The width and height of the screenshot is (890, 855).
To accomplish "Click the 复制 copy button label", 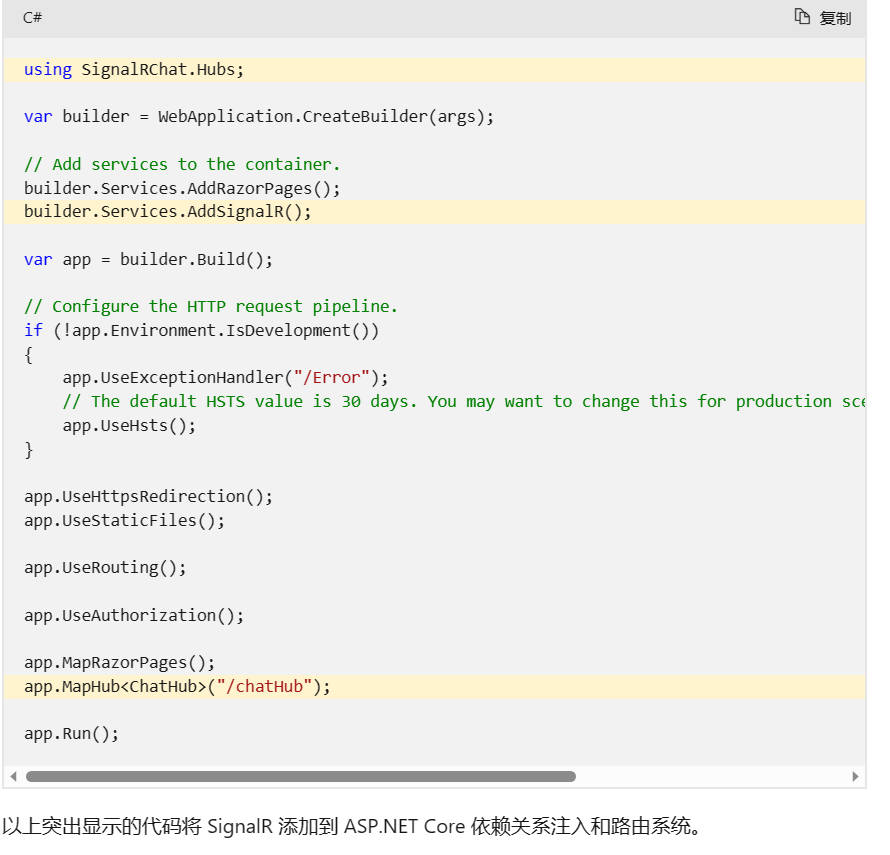I will pos(835,18).
